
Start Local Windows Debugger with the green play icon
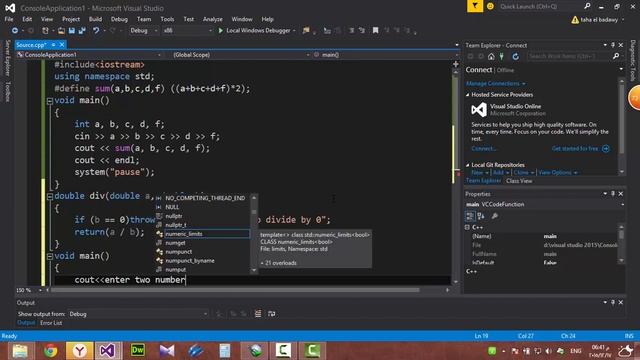pos(221,31)
